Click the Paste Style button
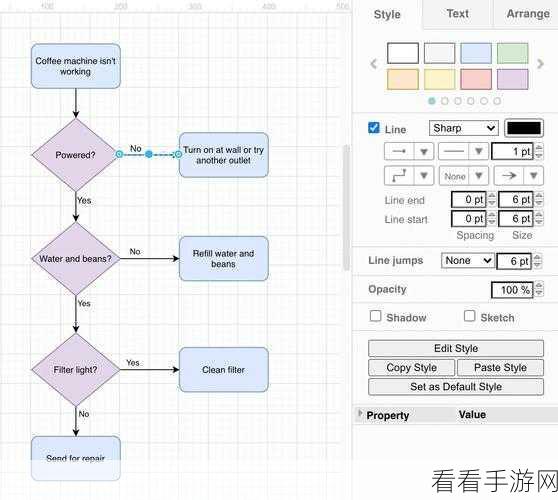Image resolution: width=558 pixels, height=500 pixels. (500, 368)
